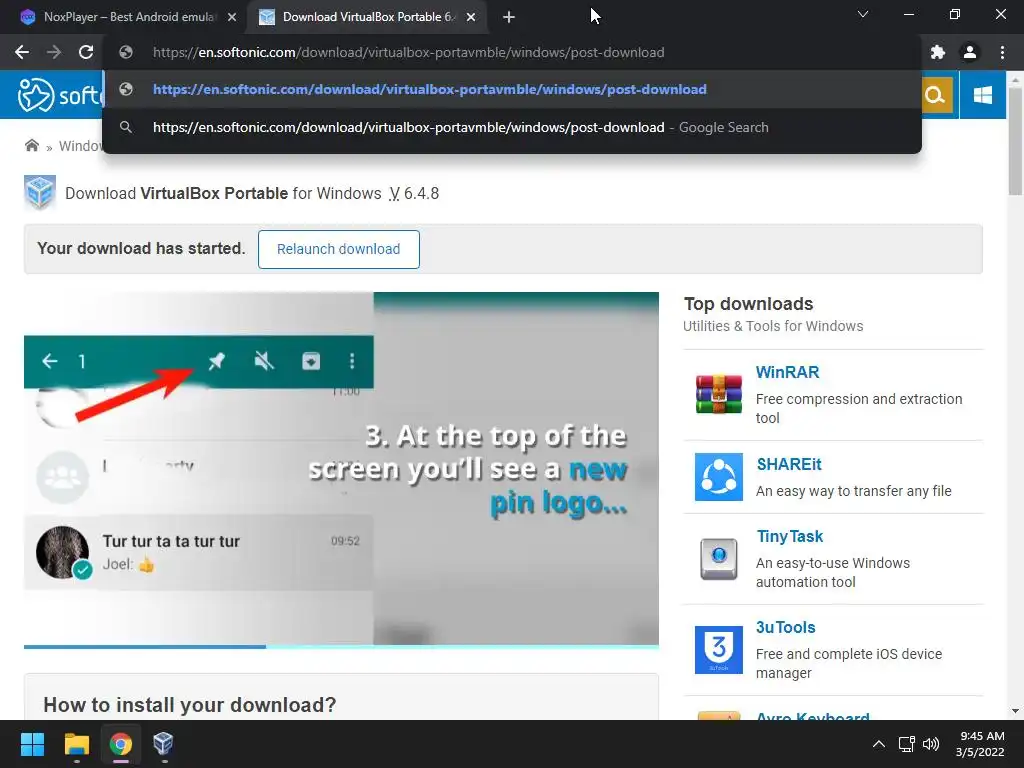
Task: Click the version text 'V 6.4.8'
Action: pos(414,193)
